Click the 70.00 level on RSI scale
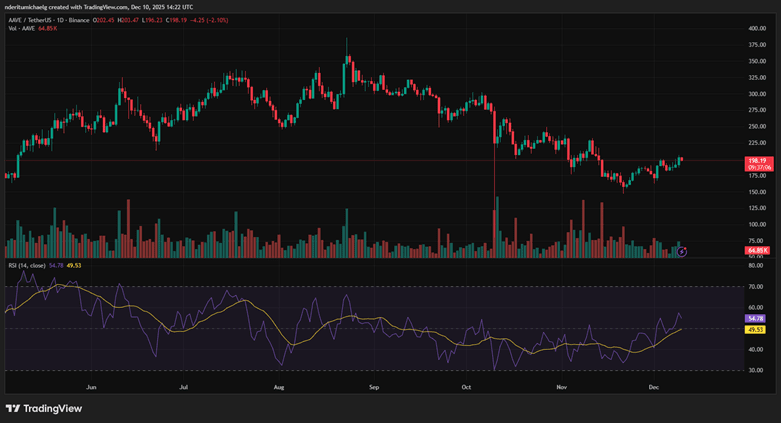This screenshot has height=423, width=781. click(756, 286)
